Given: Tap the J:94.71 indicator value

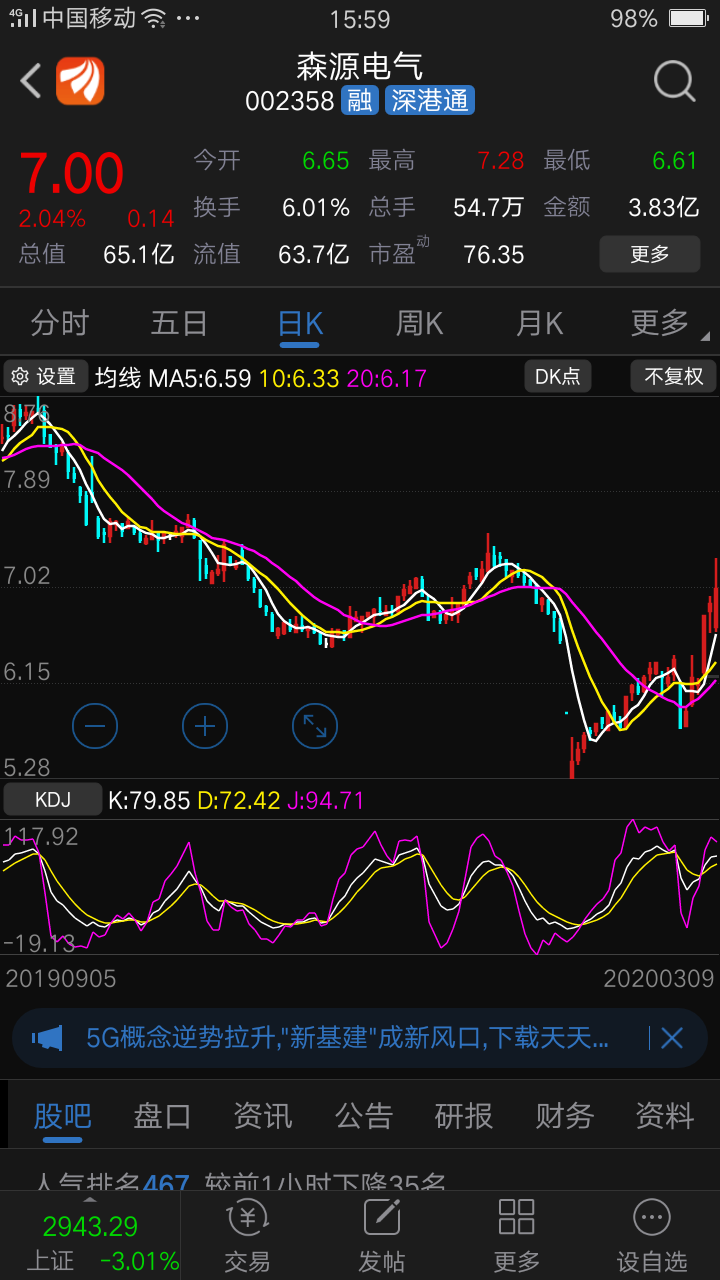Looking at the screenshot, I should pyautogui.click(x=326, y=801).
